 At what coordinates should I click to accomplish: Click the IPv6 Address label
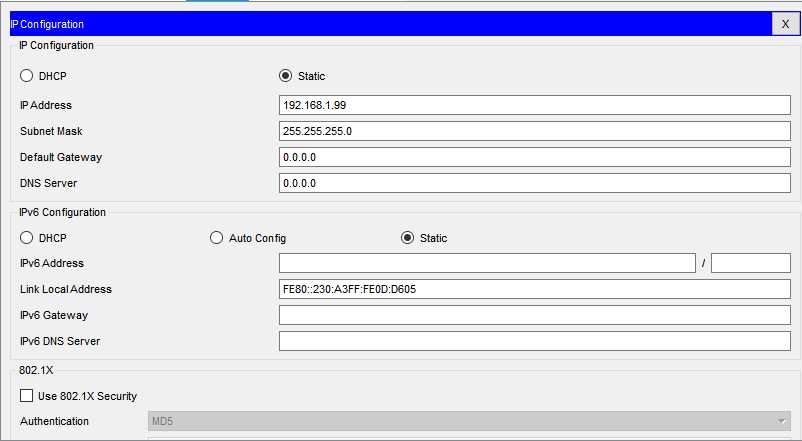pyautogui.click(x=52, y=263)
